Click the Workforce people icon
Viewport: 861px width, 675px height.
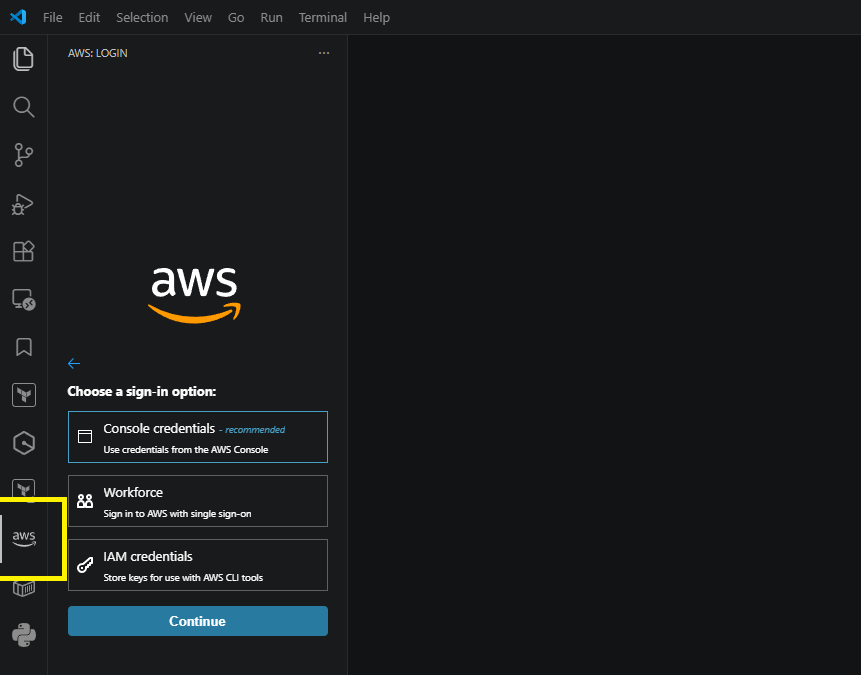coord(85,501)
